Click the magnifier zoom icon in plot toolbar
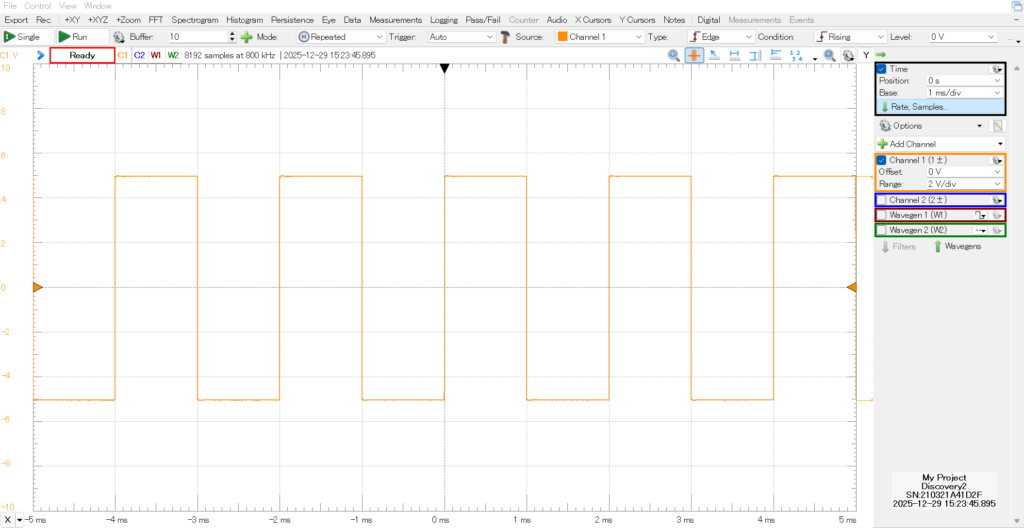This screenshot has width=1024, height=528. click(x=674, y=55)
